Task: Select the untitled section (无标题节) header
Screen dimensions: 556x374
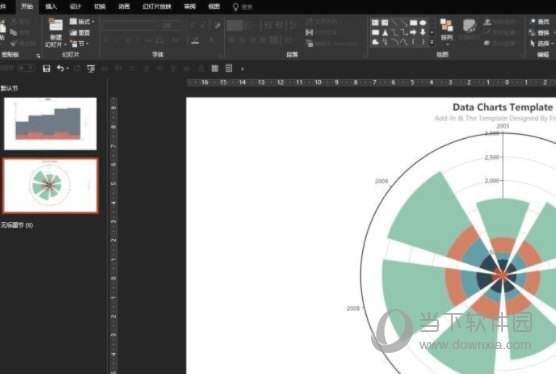Action: coord(17,225)
